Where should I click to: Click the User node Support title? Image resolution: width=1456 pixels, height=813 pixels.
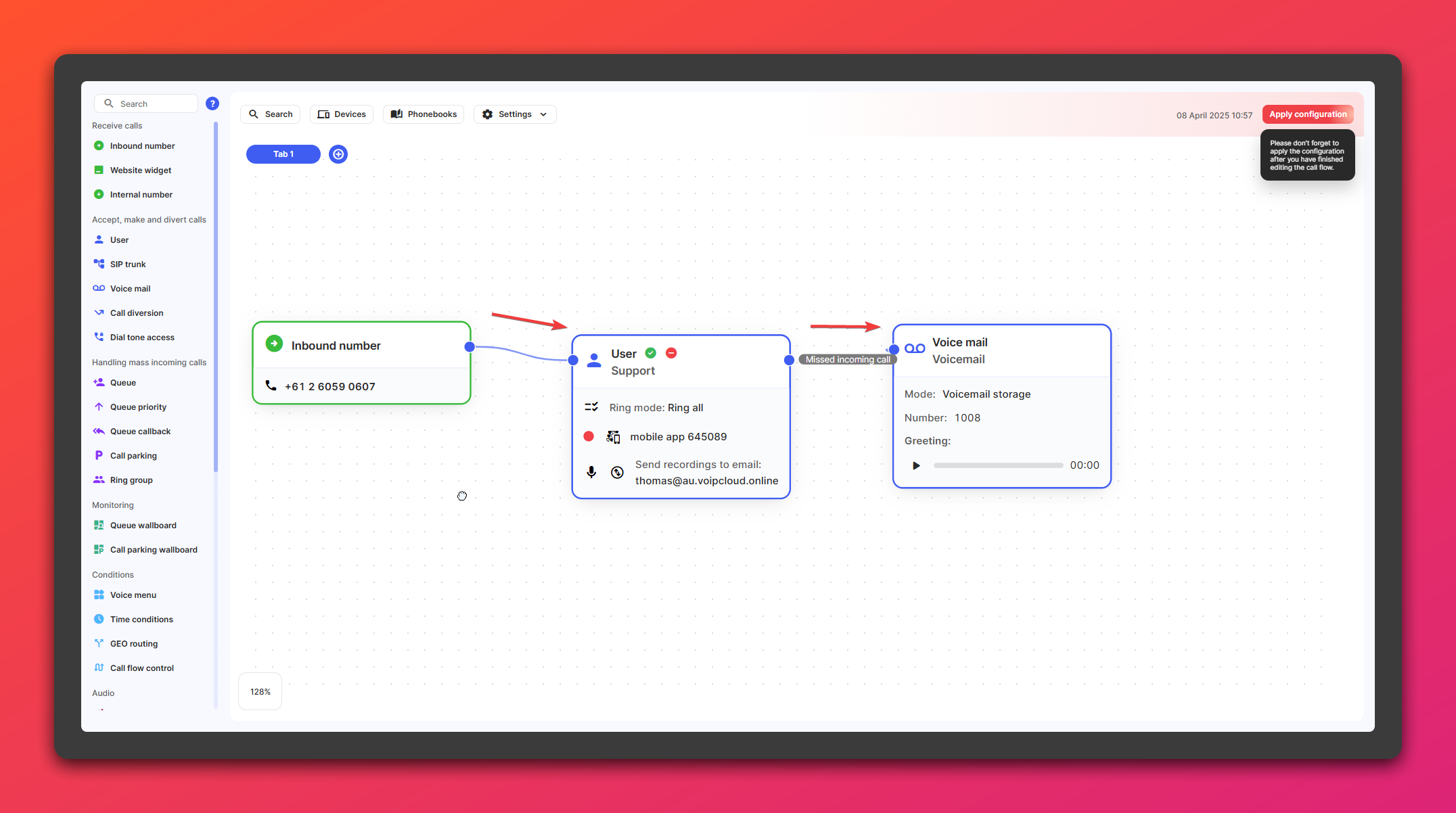tap(633, 371)
